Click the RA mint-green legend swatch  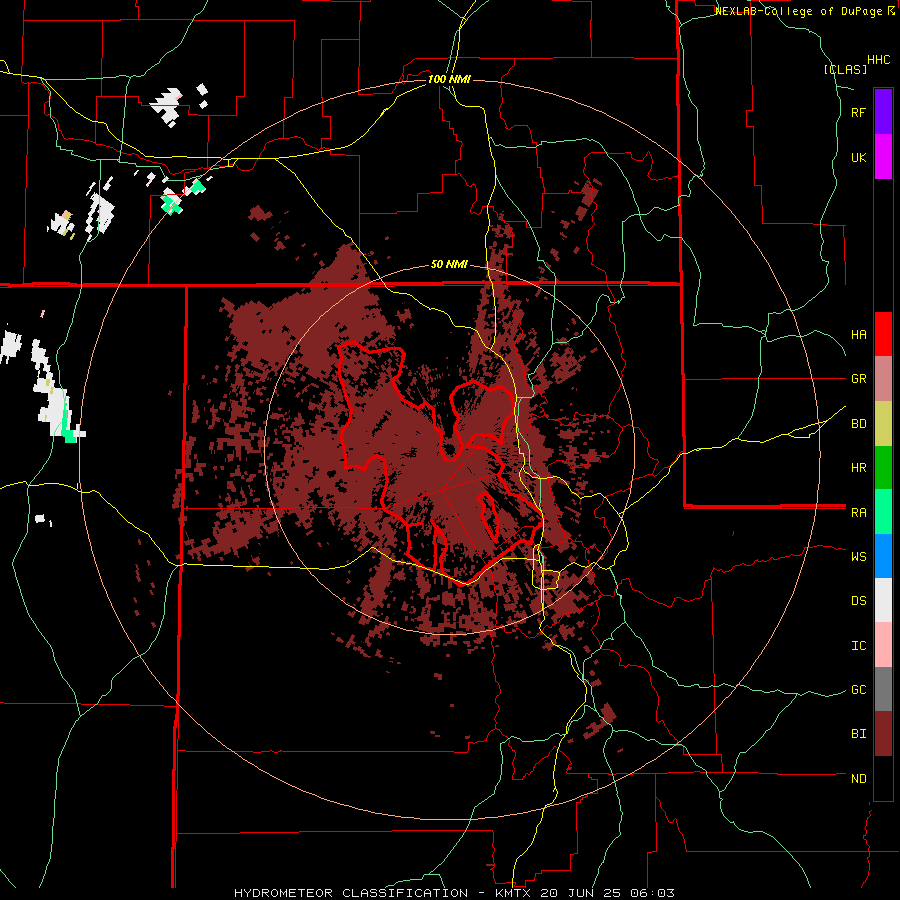883,512
